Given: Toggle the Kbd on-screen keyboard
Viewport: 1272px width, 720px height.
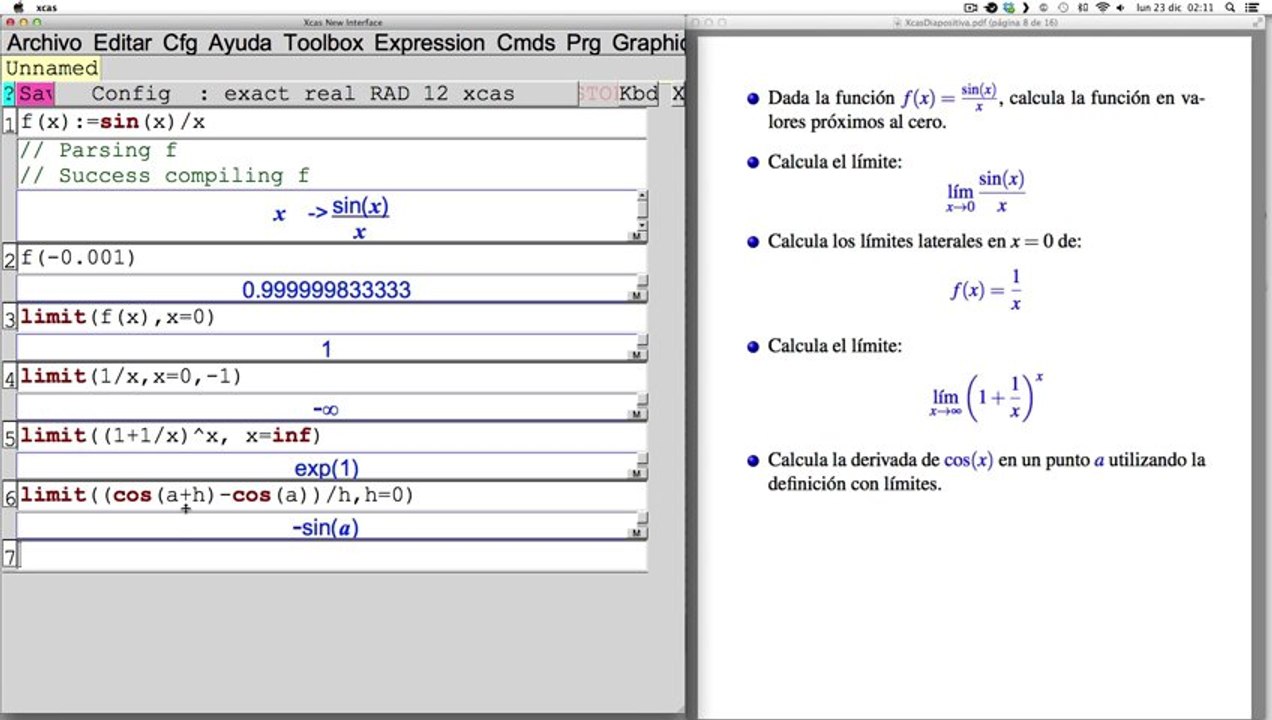Looking at the screenshot, I should [x=638, y=94].
